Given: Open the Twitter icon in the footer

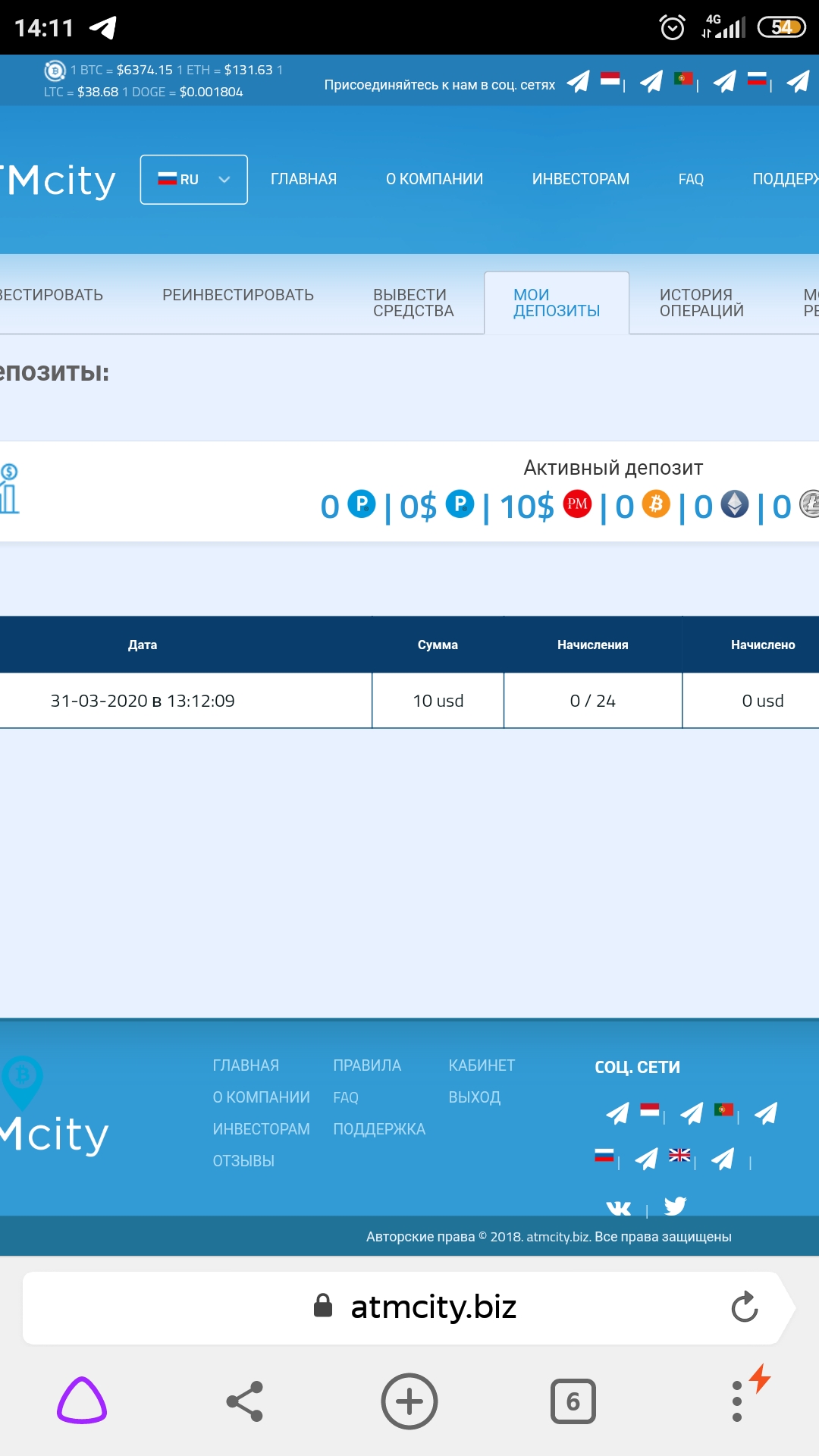Looking at the screenshot, I should coord(675,1206).
